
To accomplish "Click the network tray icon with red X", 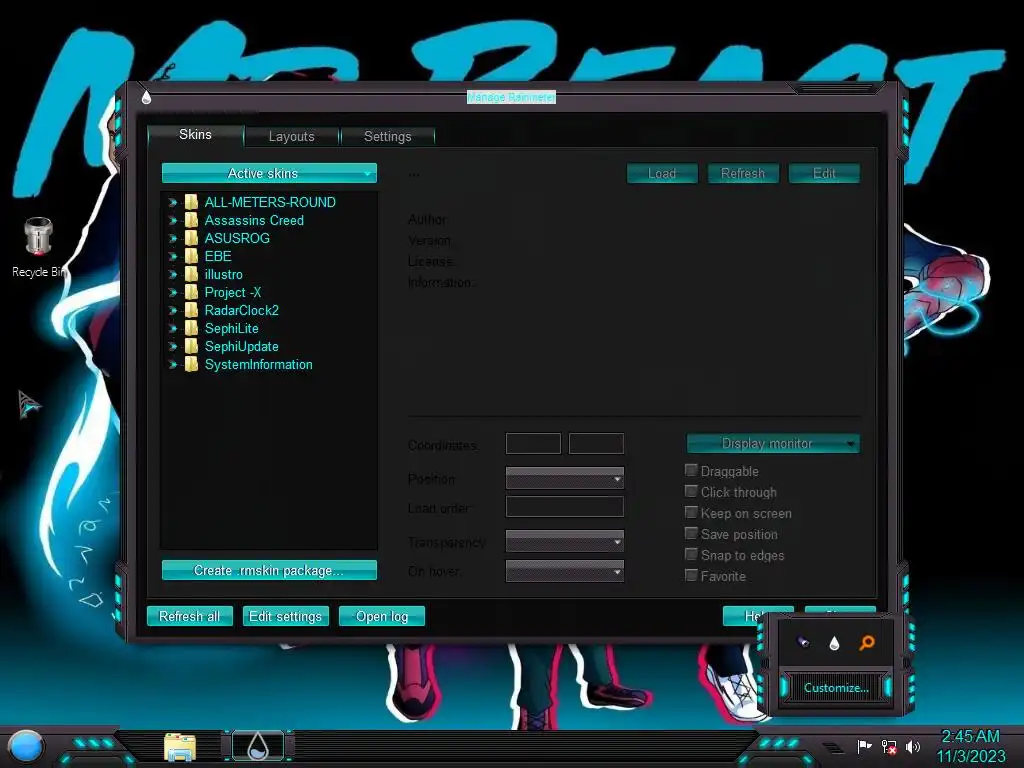I will [889, 746].
